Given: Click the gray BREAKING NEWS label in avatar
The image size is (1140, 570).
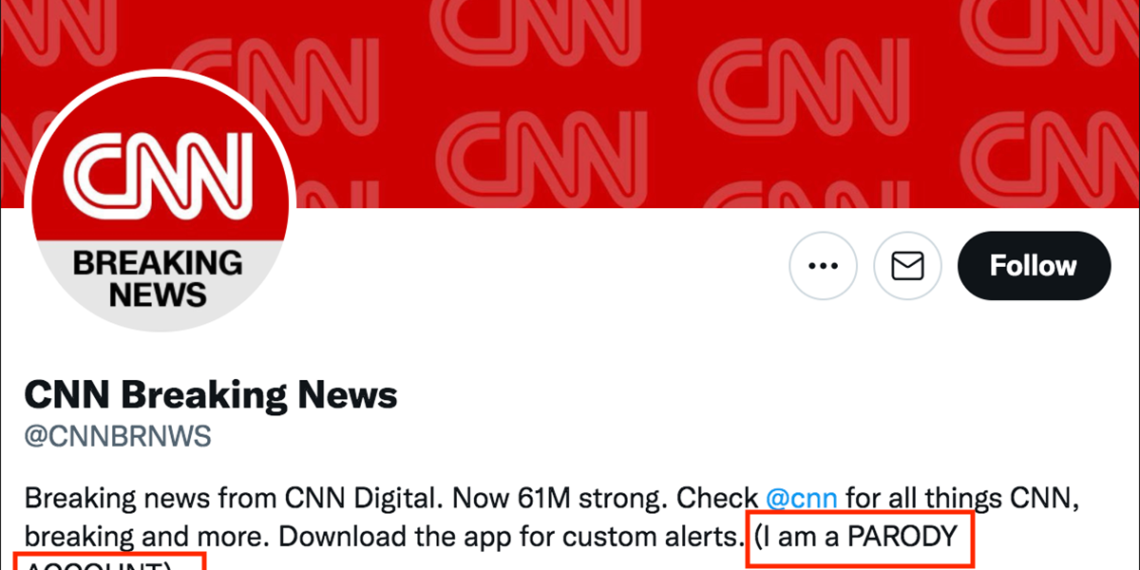Looking at the screenshot, I should point(158,278).
